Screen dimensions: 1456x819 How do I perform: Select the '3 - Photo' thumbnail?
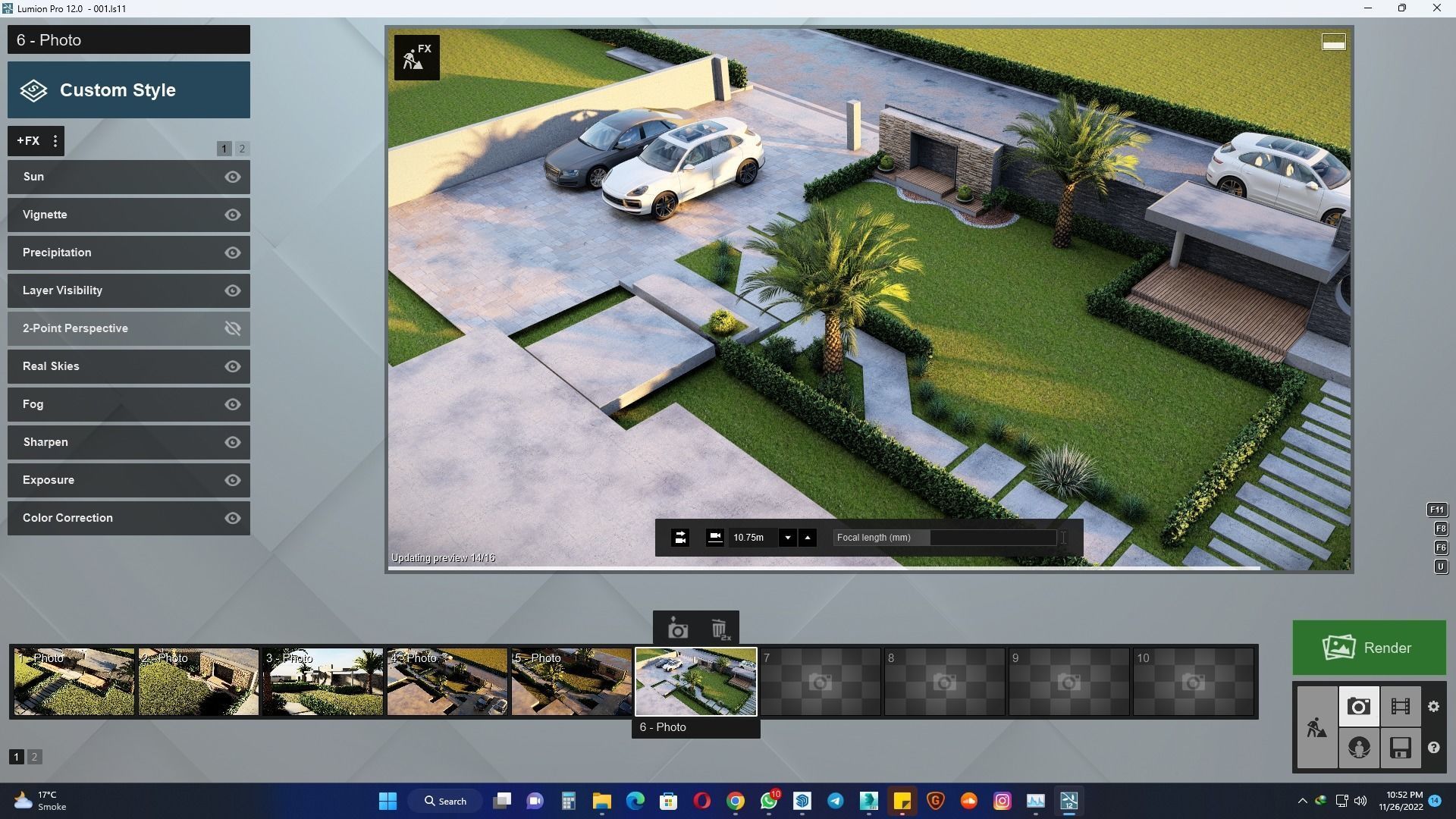323,681
